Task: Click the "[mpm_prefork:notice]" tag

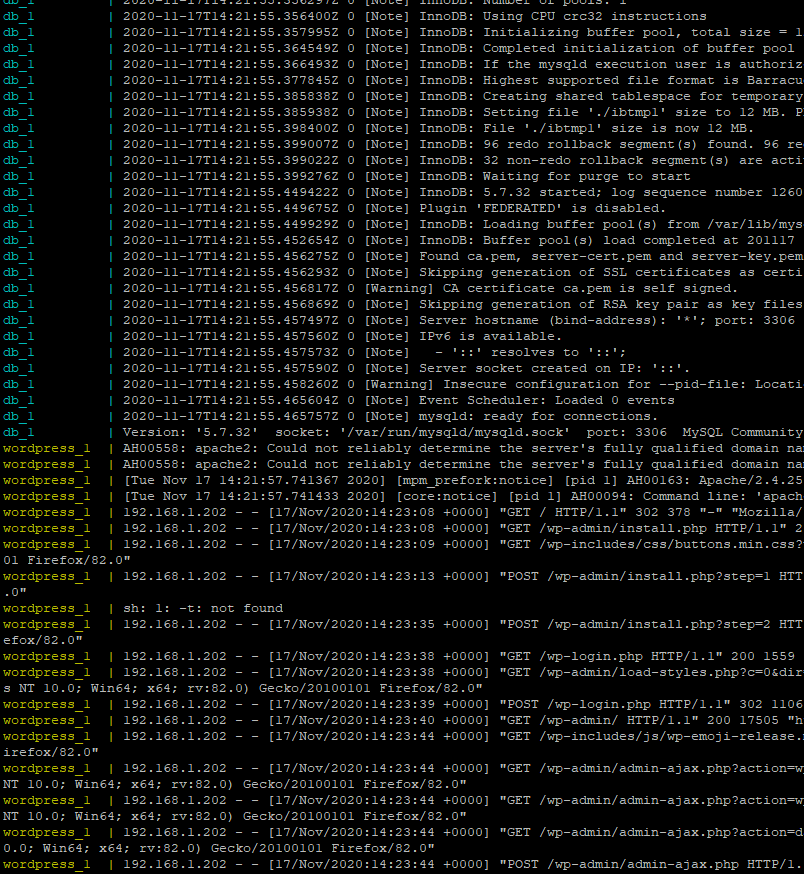Action: point(475,480)
